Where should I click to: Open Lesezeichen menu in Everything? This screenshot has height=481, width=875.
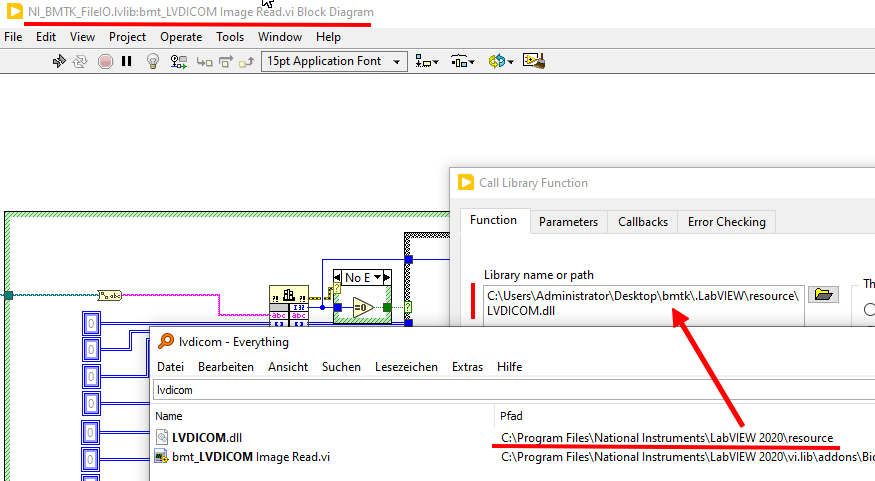[406, 367]
